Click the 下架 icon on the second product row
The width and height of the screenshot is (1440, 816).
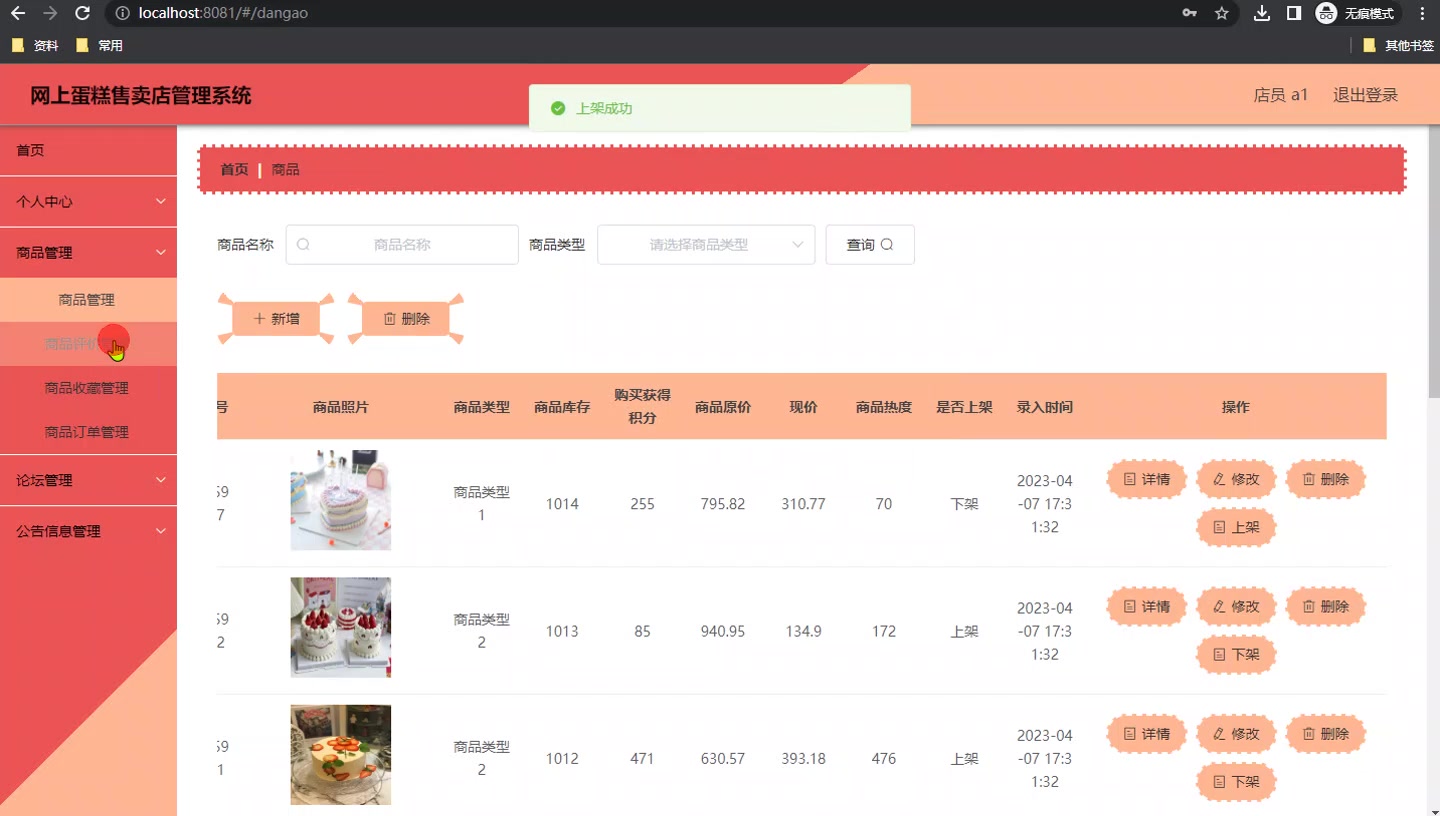point(1219,655)
